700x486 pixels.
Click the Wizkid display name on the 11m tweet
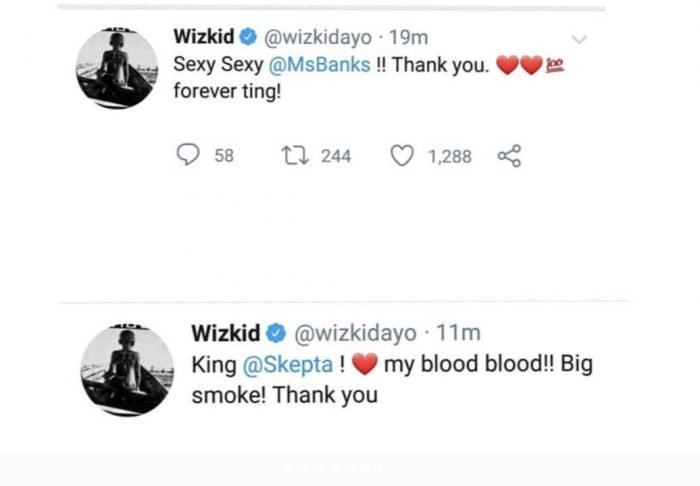(226, 333)
